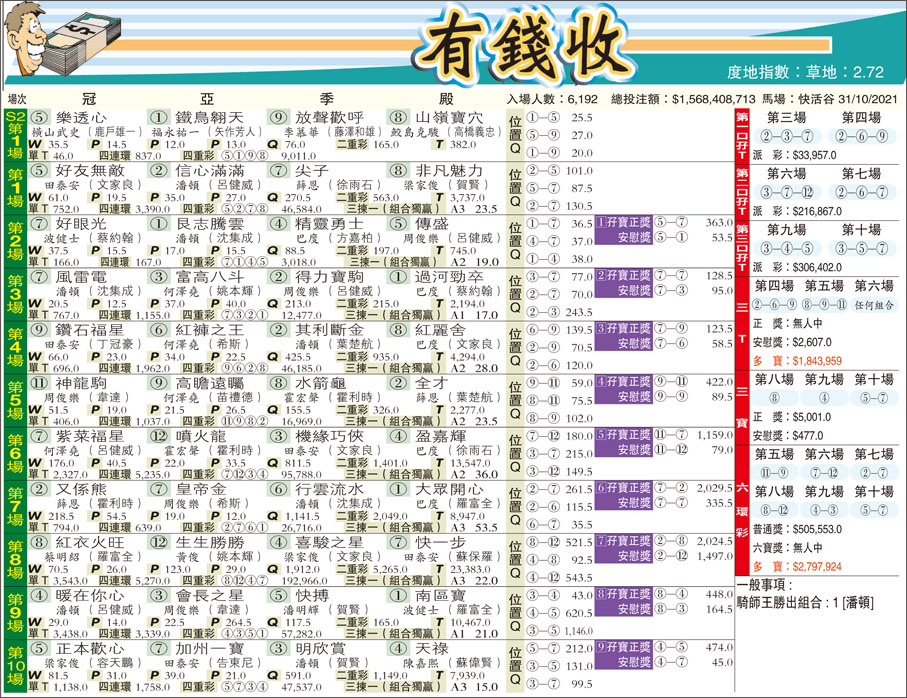Image resolution: width=907 pixels, height=698 pixels.
Task: Click horse name 正本歡心
Action: [x=90, y=649]
